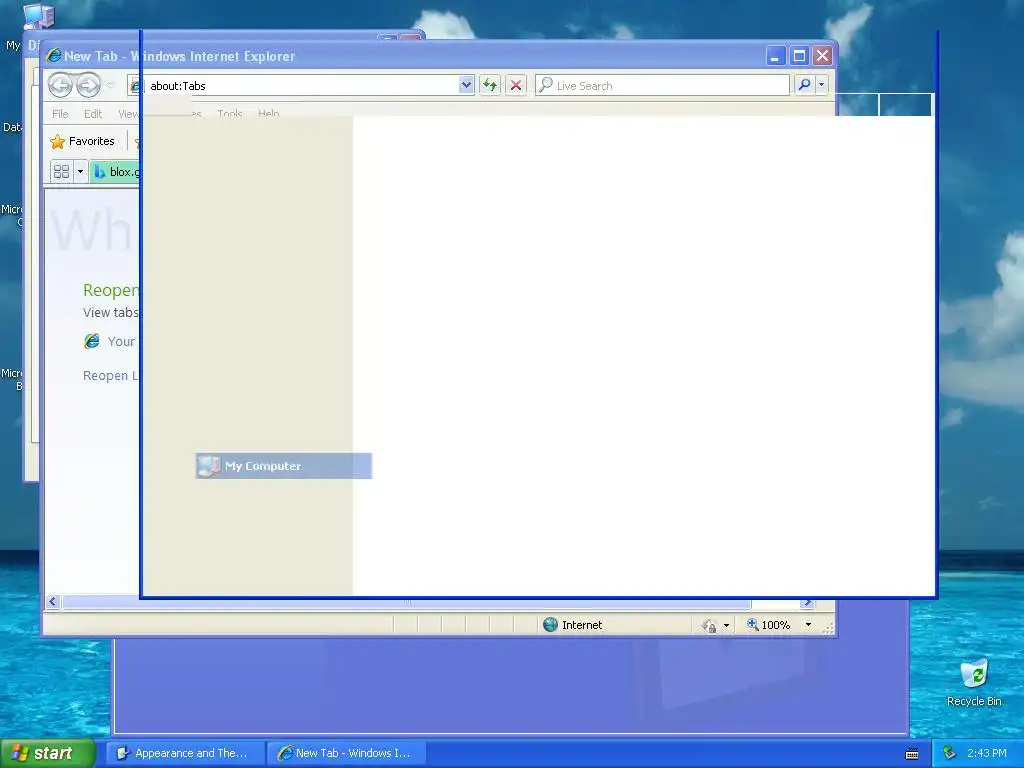Open the recent pages dropdown next to Forward

(x=110, y=86)
